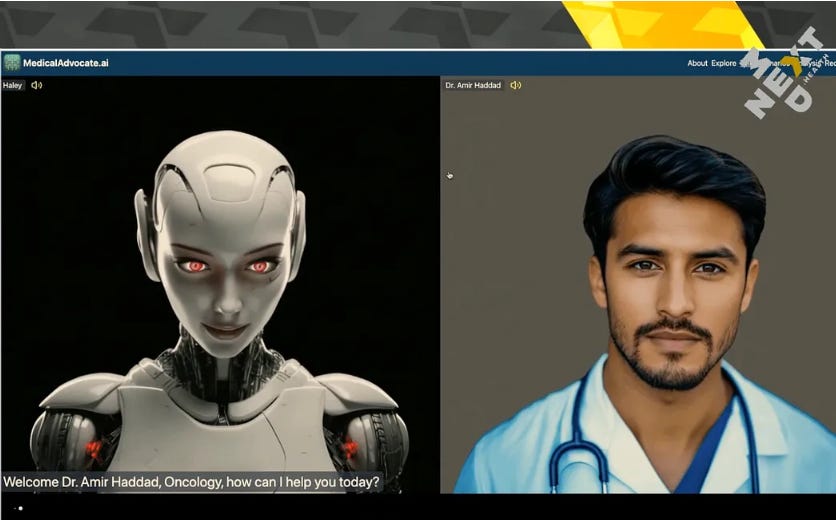Click the welcome subtitle caption text
This screenshot has width=836, height=520.
191,482
